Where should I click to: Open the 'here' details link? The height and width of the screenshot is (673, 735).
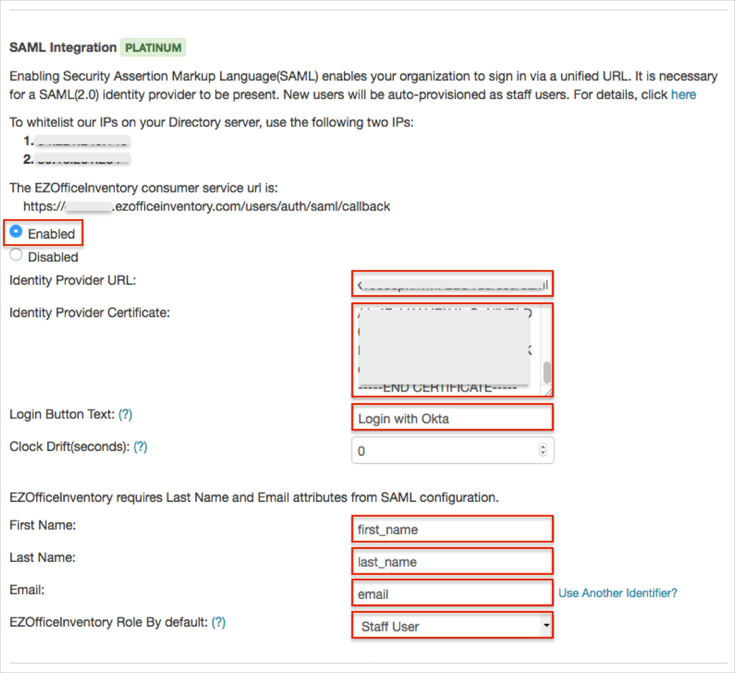coord(683,95)
